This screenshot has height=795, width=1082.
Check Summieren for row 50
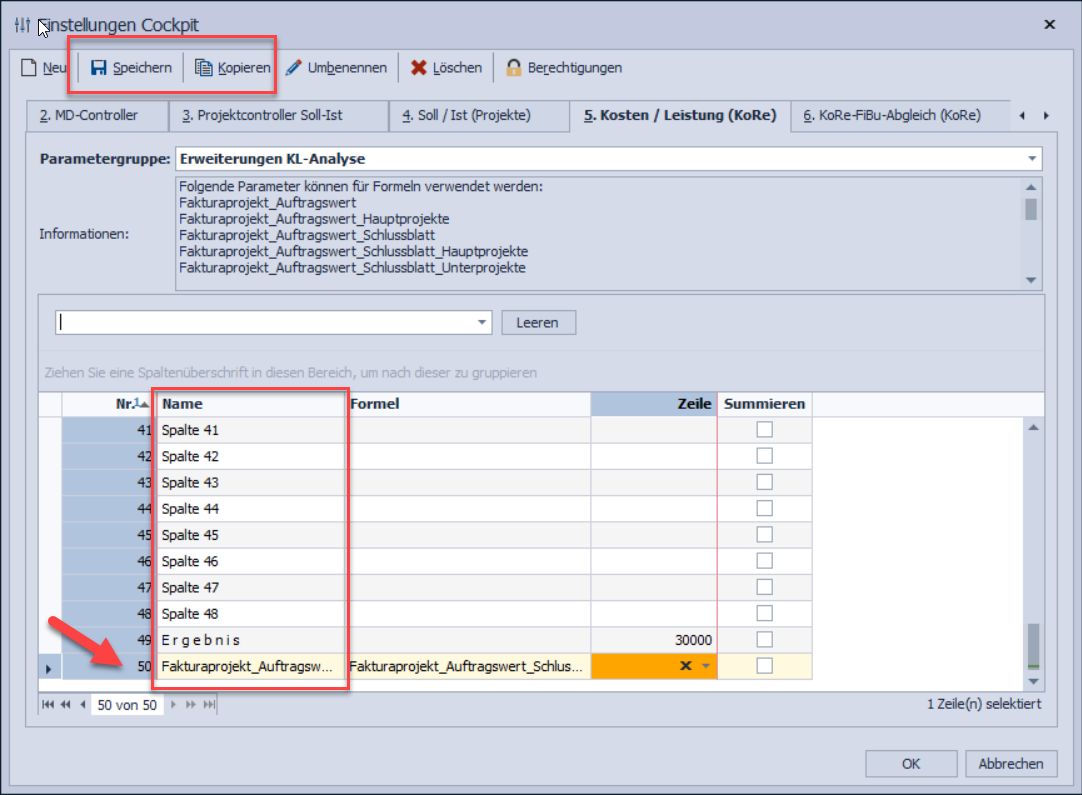tap(764, 666)
